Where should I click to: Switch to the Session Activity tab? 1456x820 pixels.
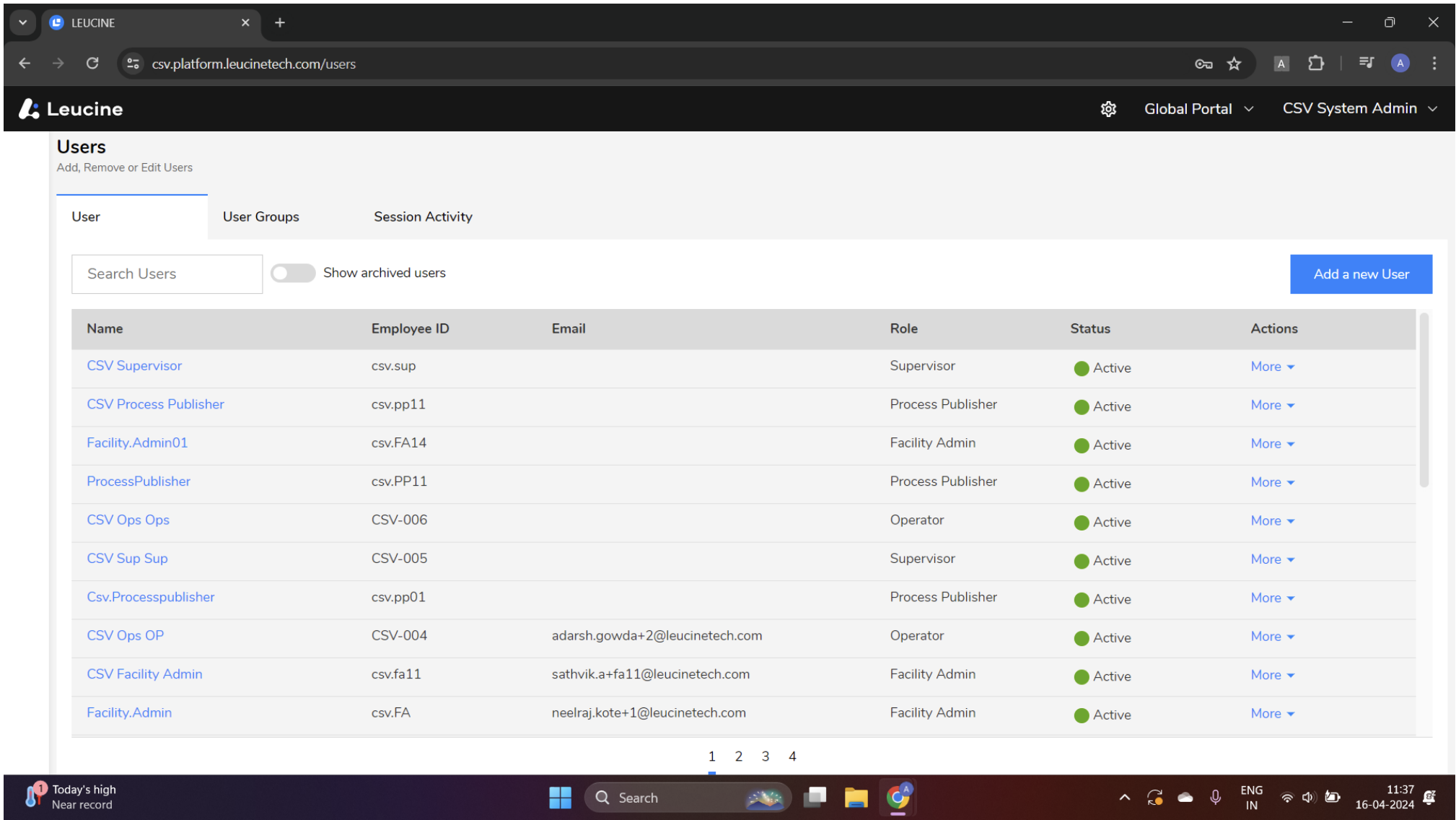423,217
